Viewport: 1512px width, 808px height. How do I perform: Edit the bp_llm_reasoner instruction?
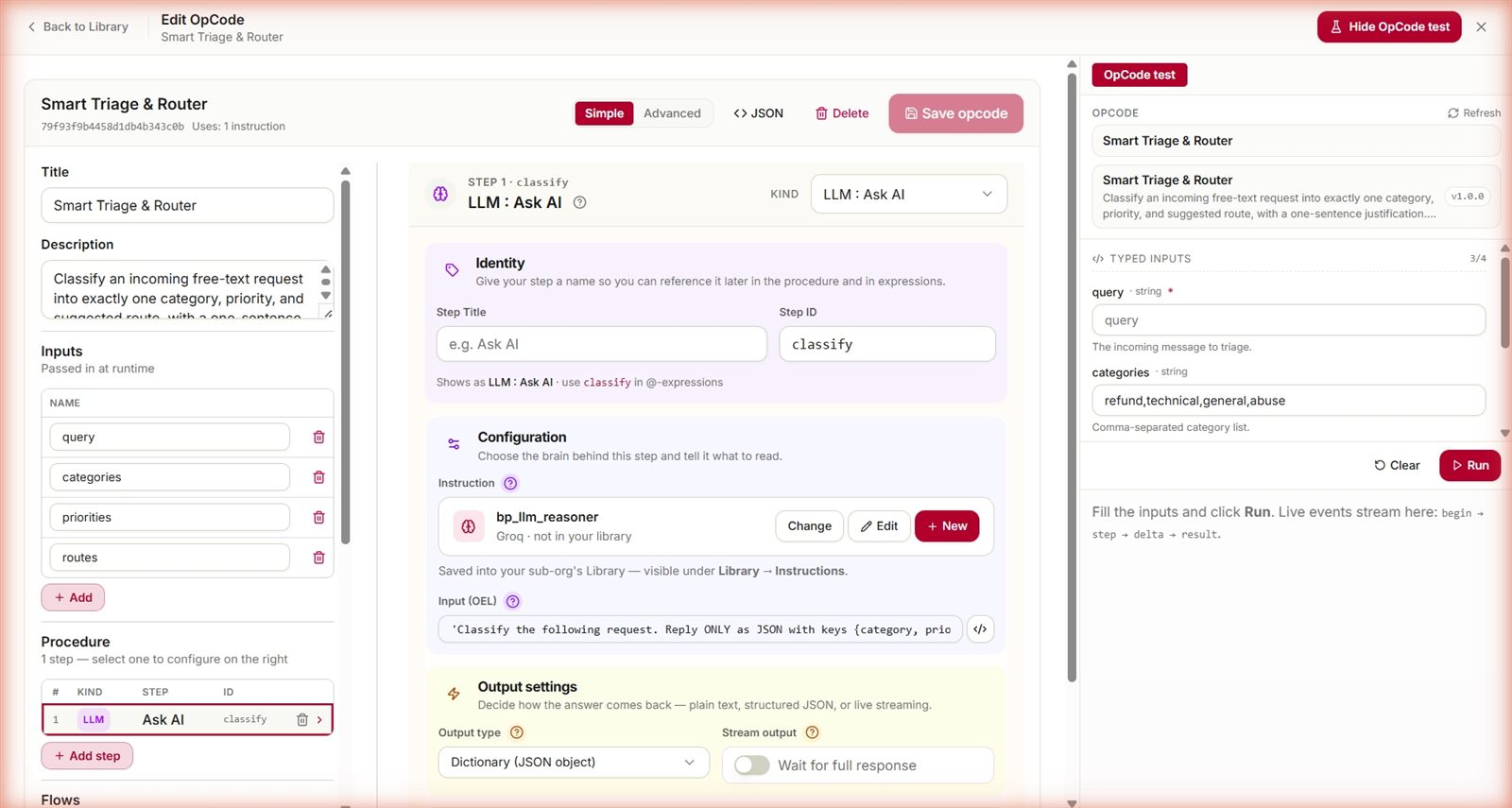(x=879, y=526)
